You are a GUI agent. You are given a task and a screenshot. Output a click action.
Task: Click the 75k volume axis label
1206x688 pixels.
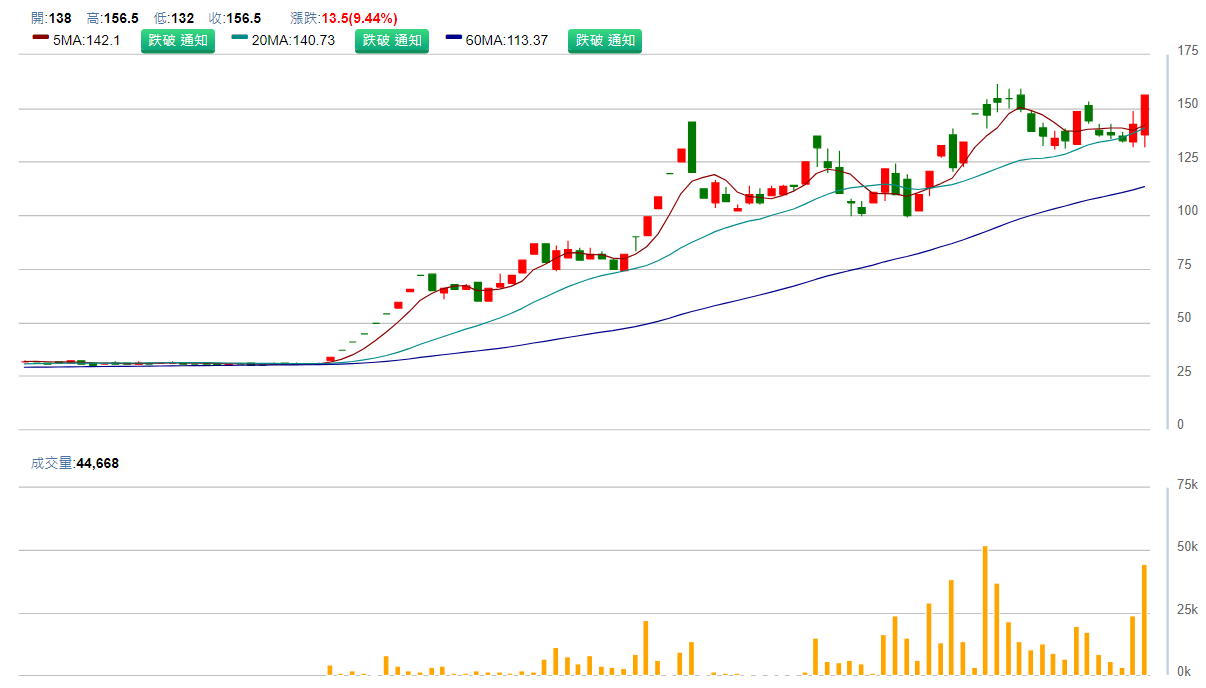click(1188, 485)
